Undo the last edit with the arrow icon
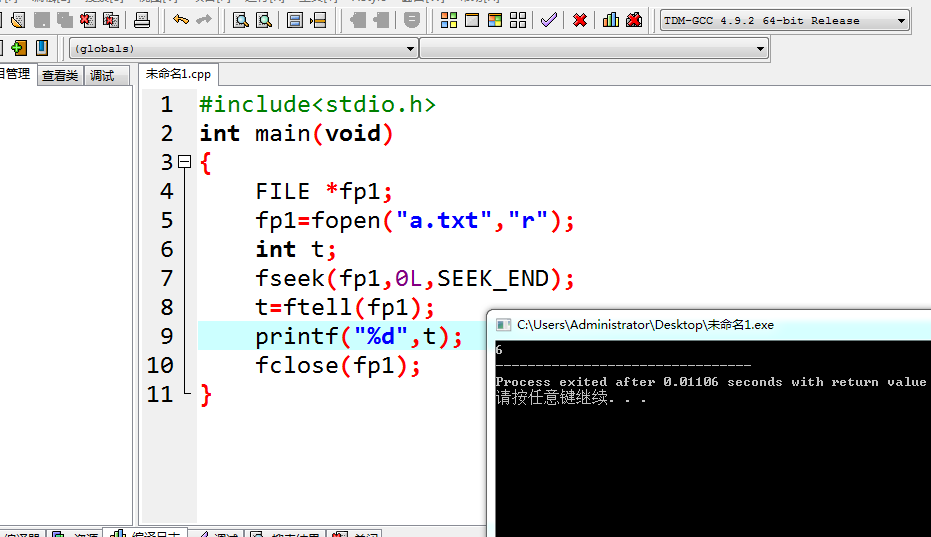This screenshot has height=537, width=931. click(x=180, y=20)
